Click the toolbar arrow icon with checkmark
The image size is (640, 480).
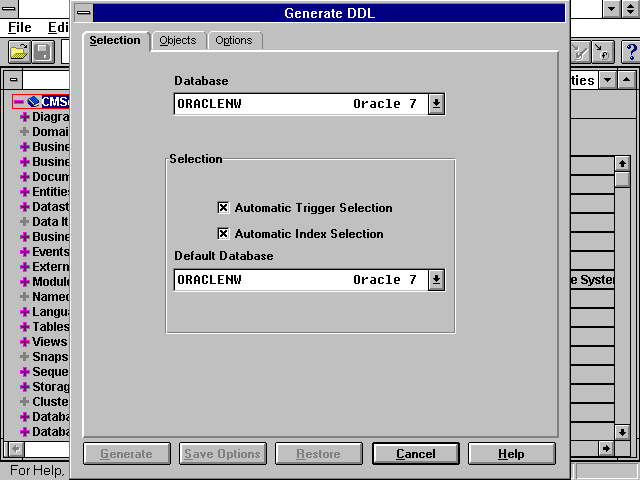point(580,52)
